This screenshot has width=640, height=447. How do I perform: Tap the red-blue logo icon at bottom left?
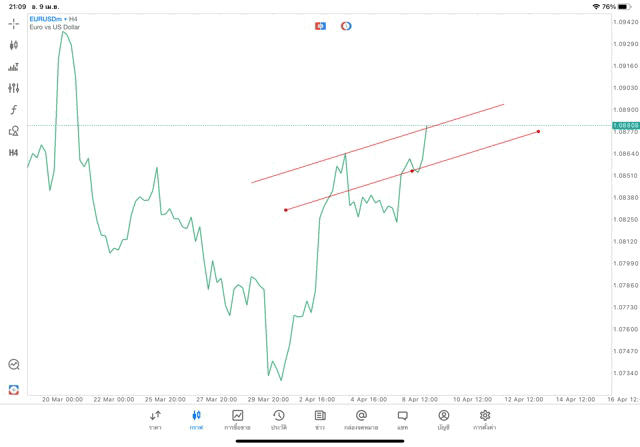[14, 389]
